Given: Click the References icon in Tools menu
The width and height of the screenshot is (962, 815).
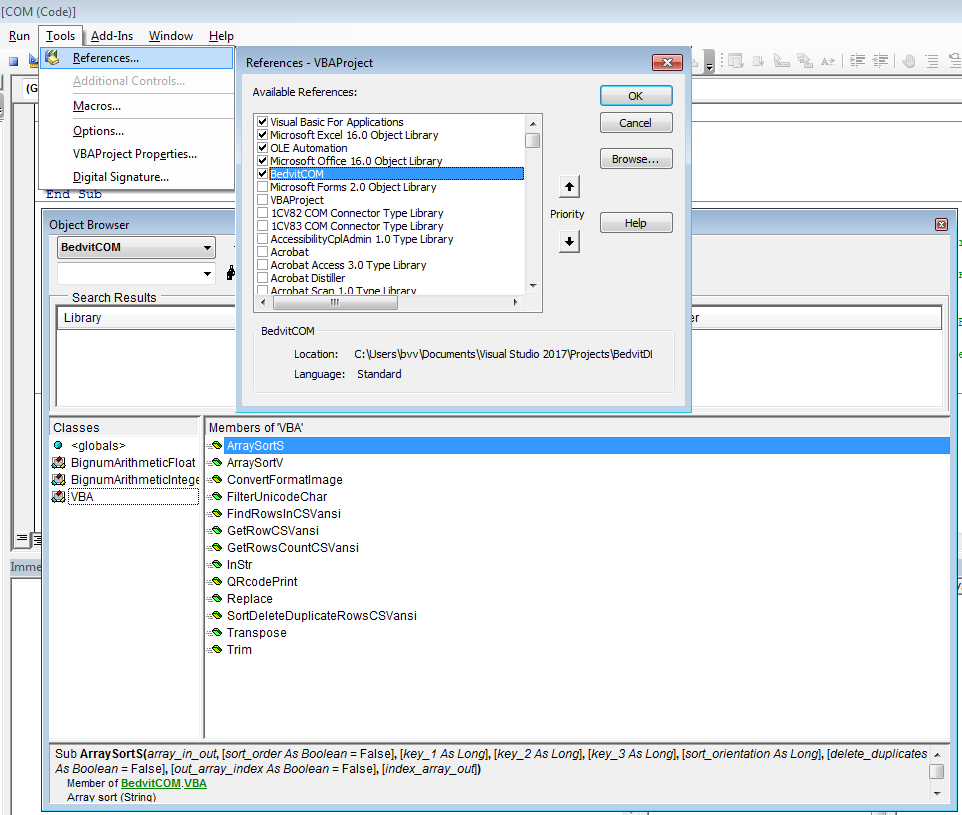Looking at the screenshot, I should [x=53, y=58].
